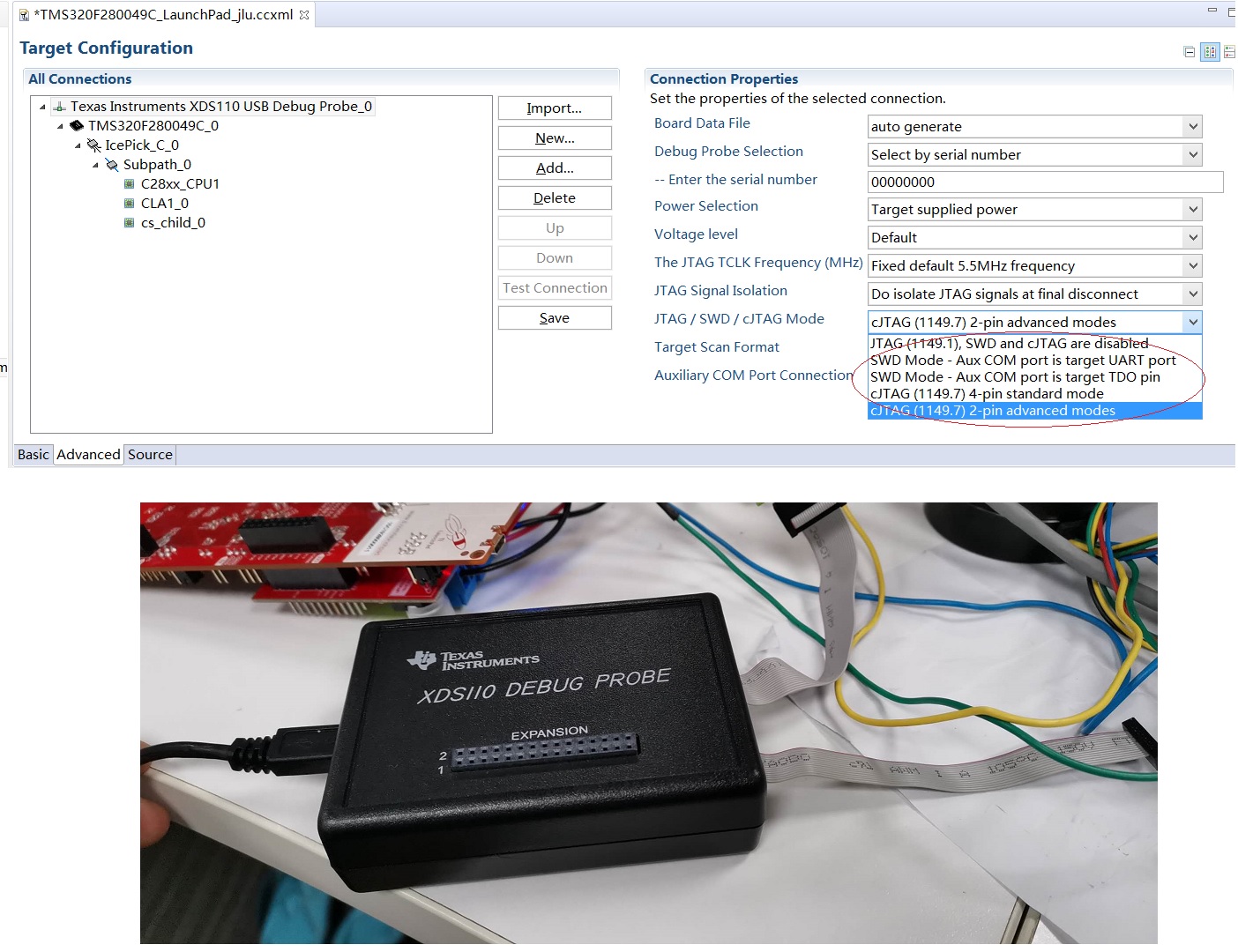This screenshot has height=952, width=1238.
Task: Collapse the Subpath_0 tree node
Action: click(95, 166)
